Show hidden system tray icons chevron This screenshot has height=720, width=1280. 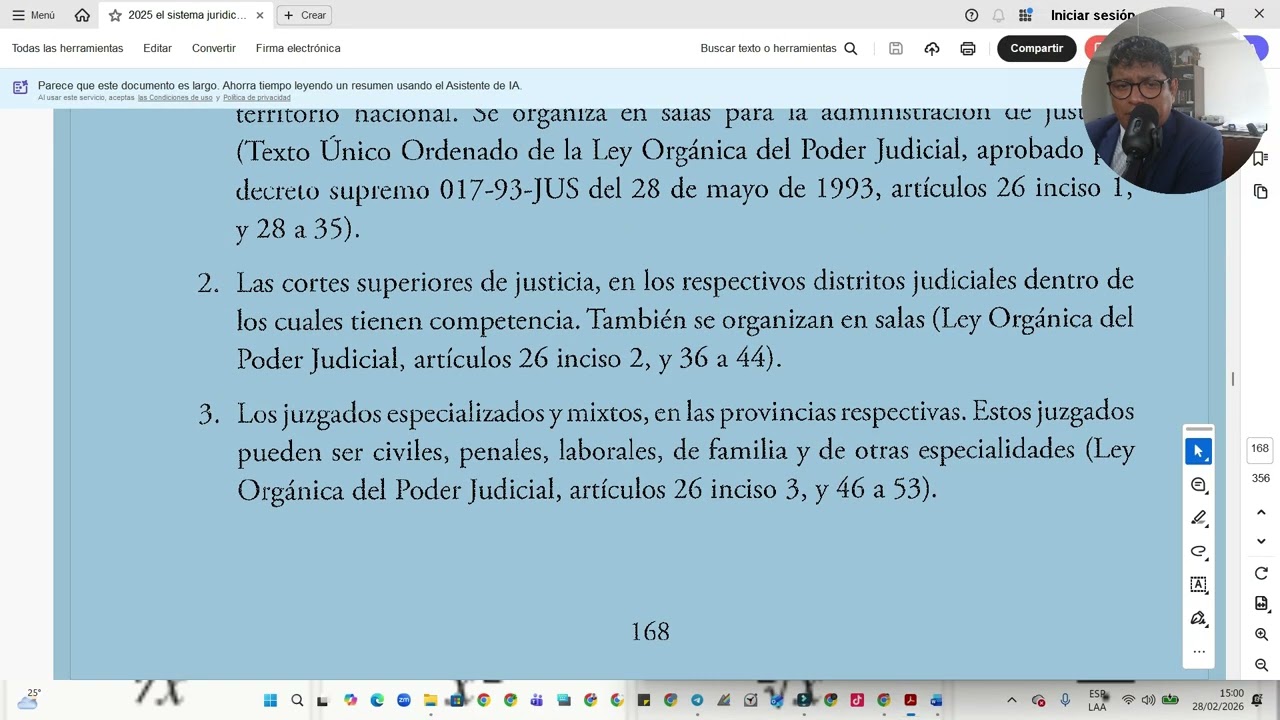click(x=1011, y=700)
